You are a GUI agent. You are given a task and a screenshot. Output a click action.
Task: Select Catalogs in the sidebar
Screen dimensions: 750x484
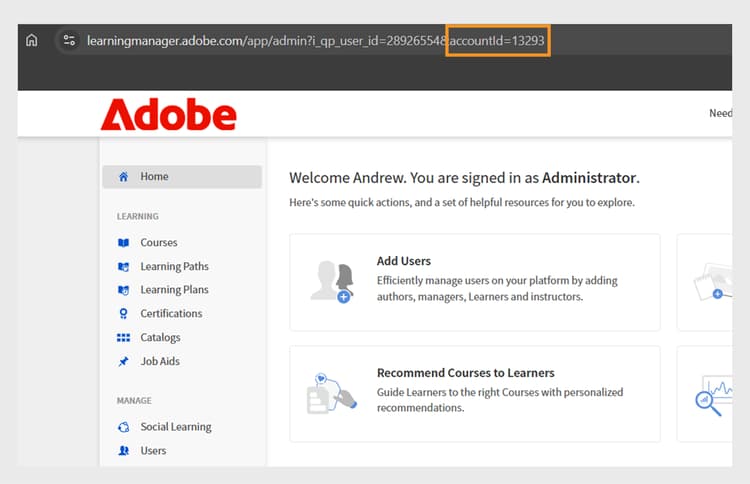click(160, 338)
